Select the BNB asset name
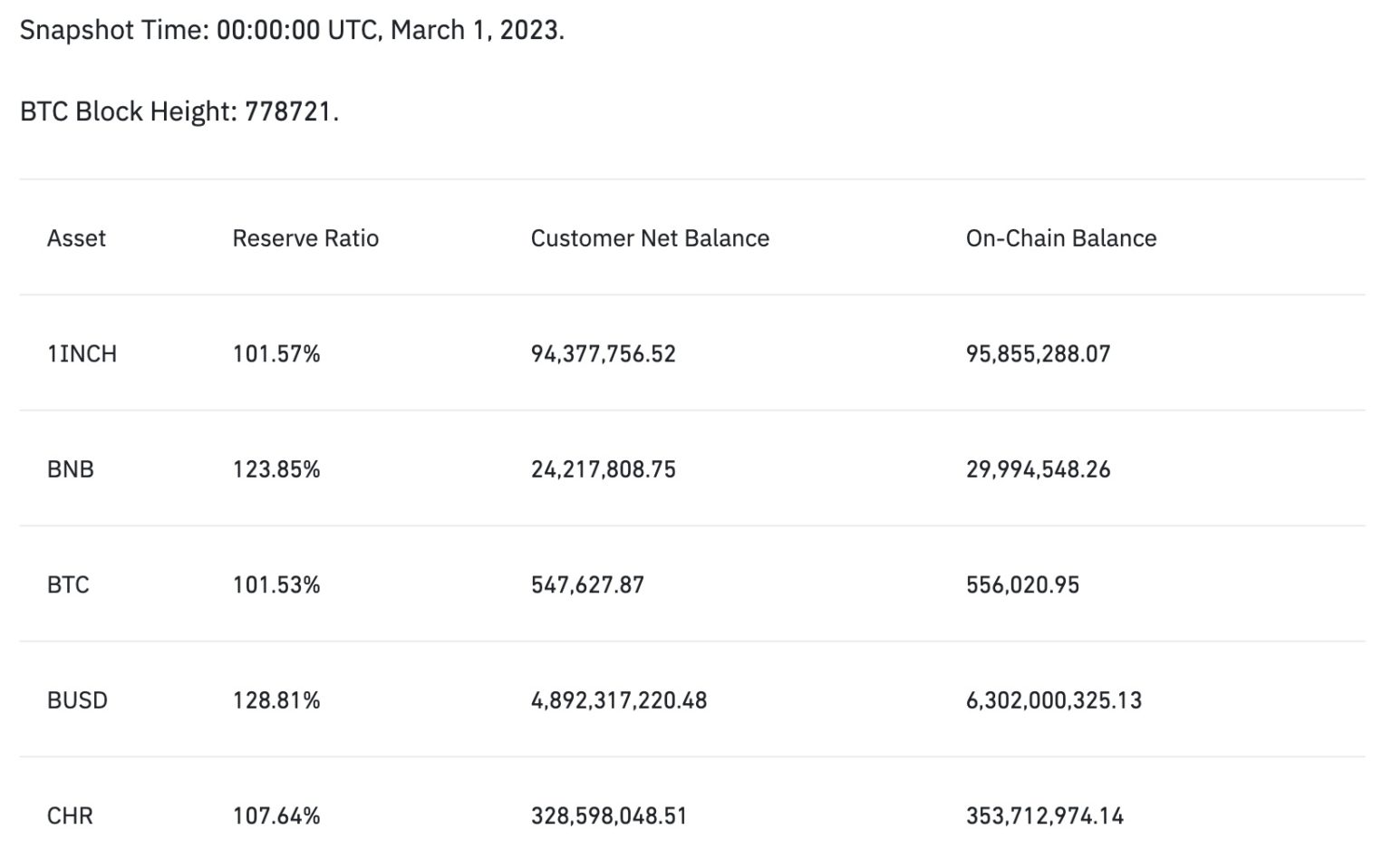Image resolution: width=1392 pixels, height=868 pixels. [x=71, y=469]
